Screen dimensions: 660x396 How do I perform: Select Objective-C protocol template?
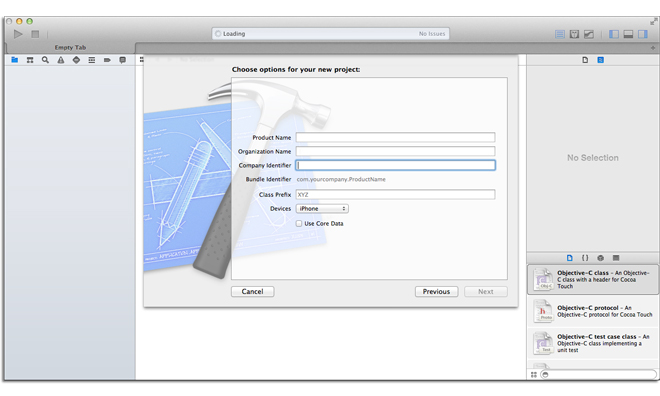click(593, 311)
